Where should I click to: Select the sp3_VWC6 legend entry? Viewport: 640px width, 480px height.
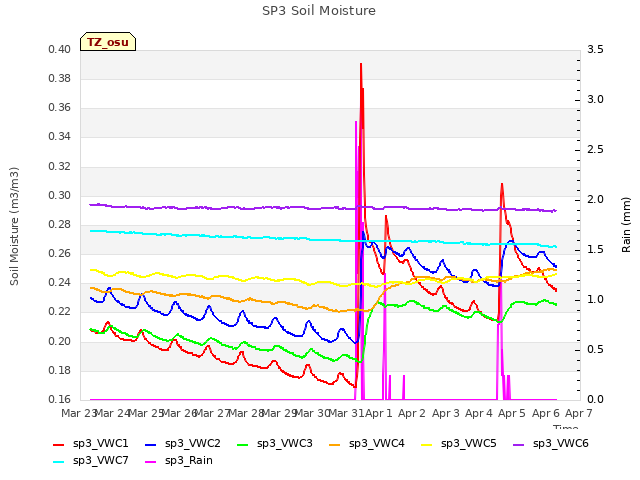(x=551, y=444)
